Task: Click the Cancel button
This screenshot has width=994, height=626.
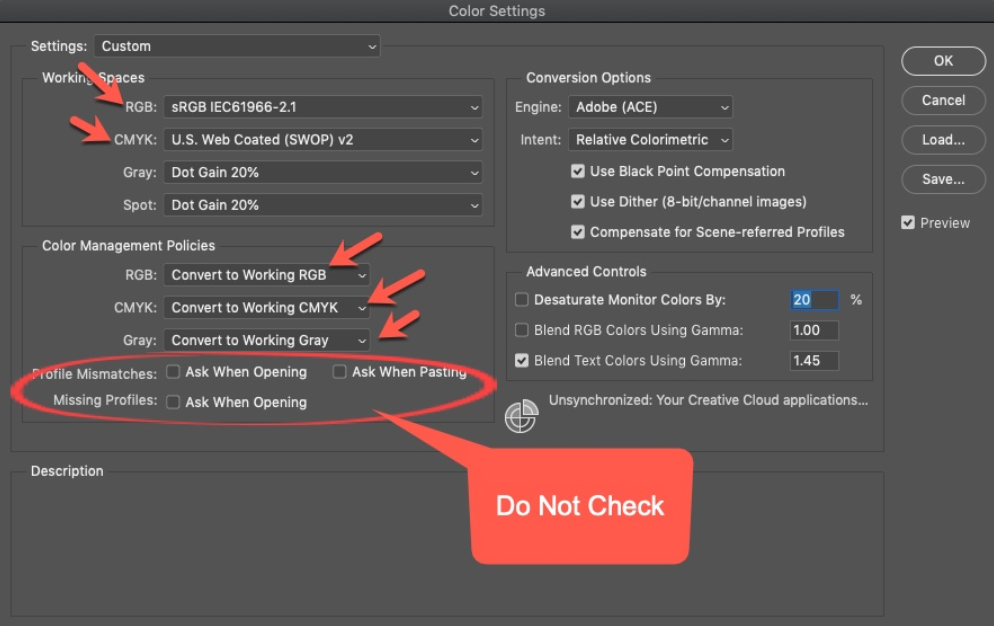Action: [943, 100]
